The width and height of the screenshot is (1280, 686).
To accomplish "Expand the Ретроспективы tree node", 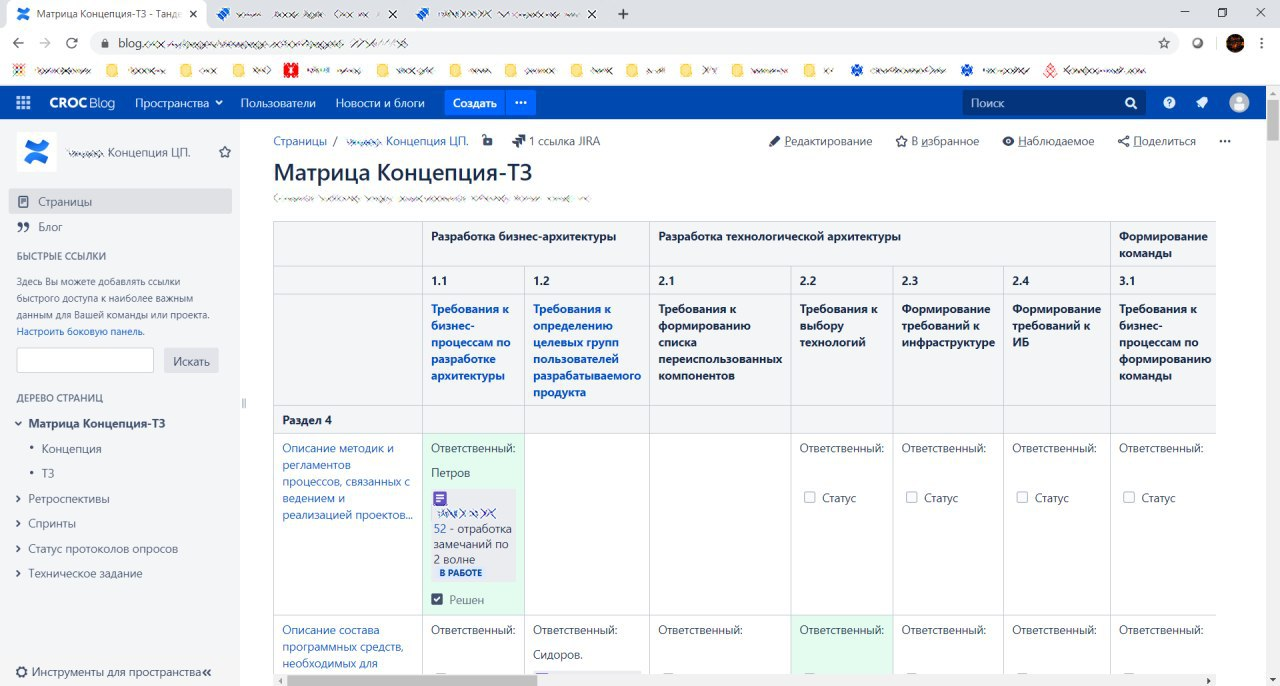I will pyautogui.click(x=19, y=499).
